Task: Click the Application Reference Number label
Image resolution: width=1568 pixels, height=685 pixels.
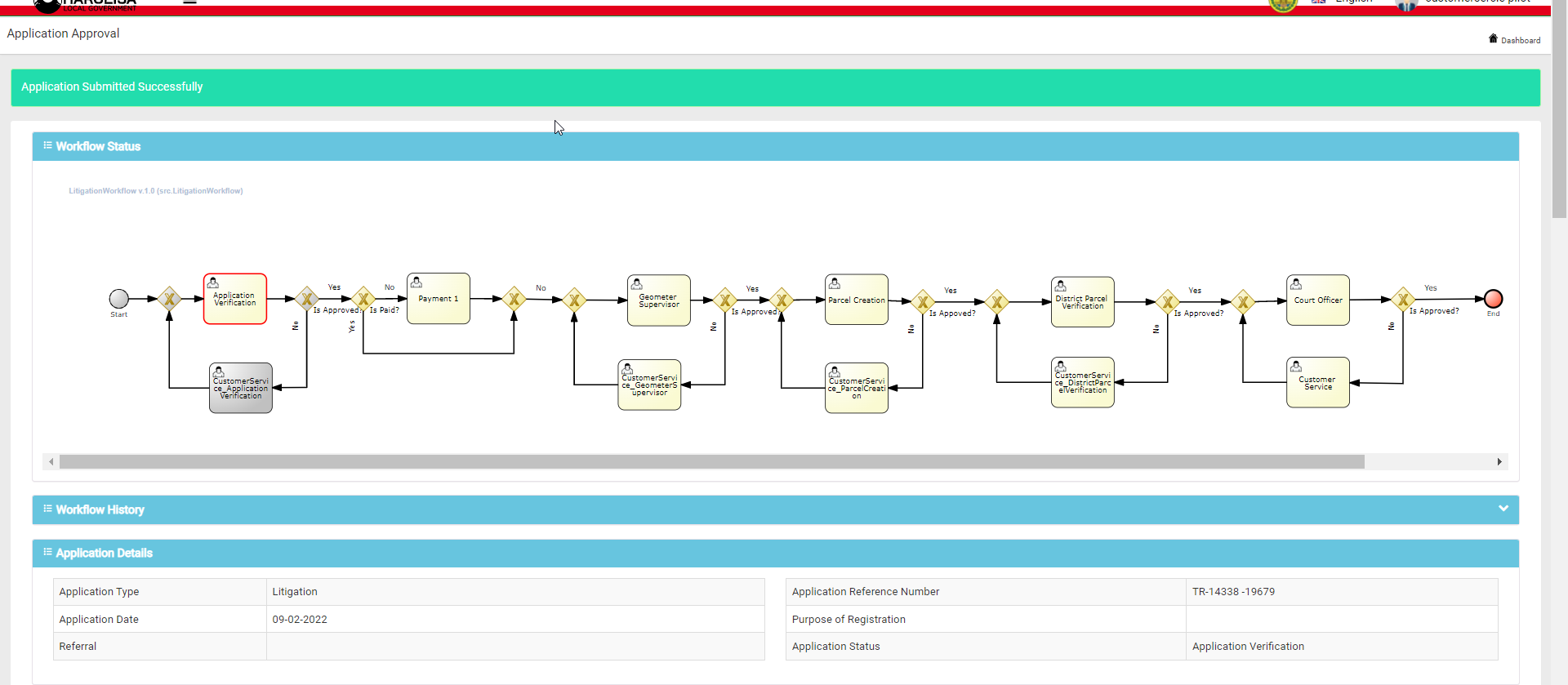Action: [x=866, y=592]
